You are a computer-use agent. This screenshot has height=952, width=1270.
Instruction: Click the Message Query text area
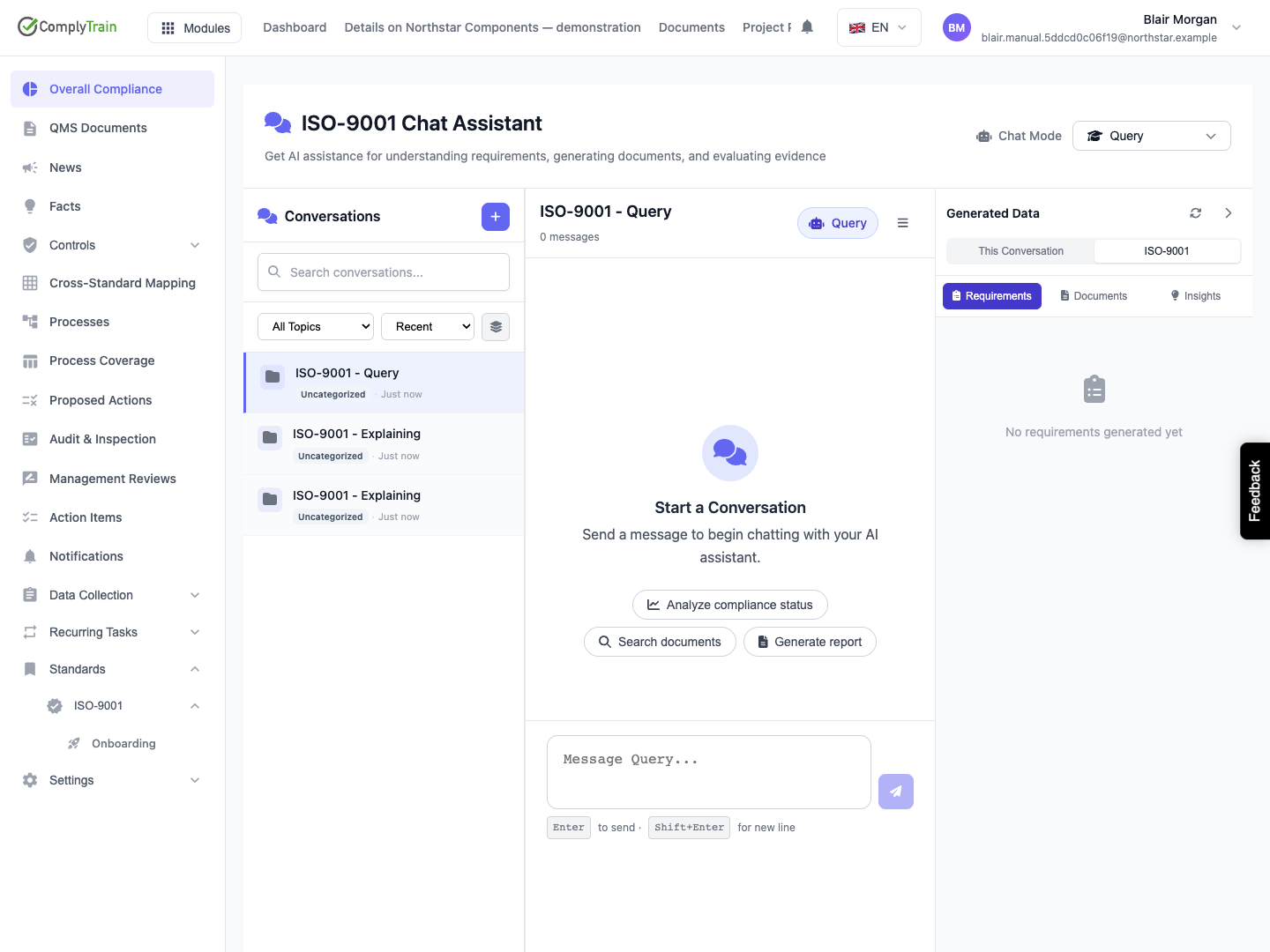(709, 772)
